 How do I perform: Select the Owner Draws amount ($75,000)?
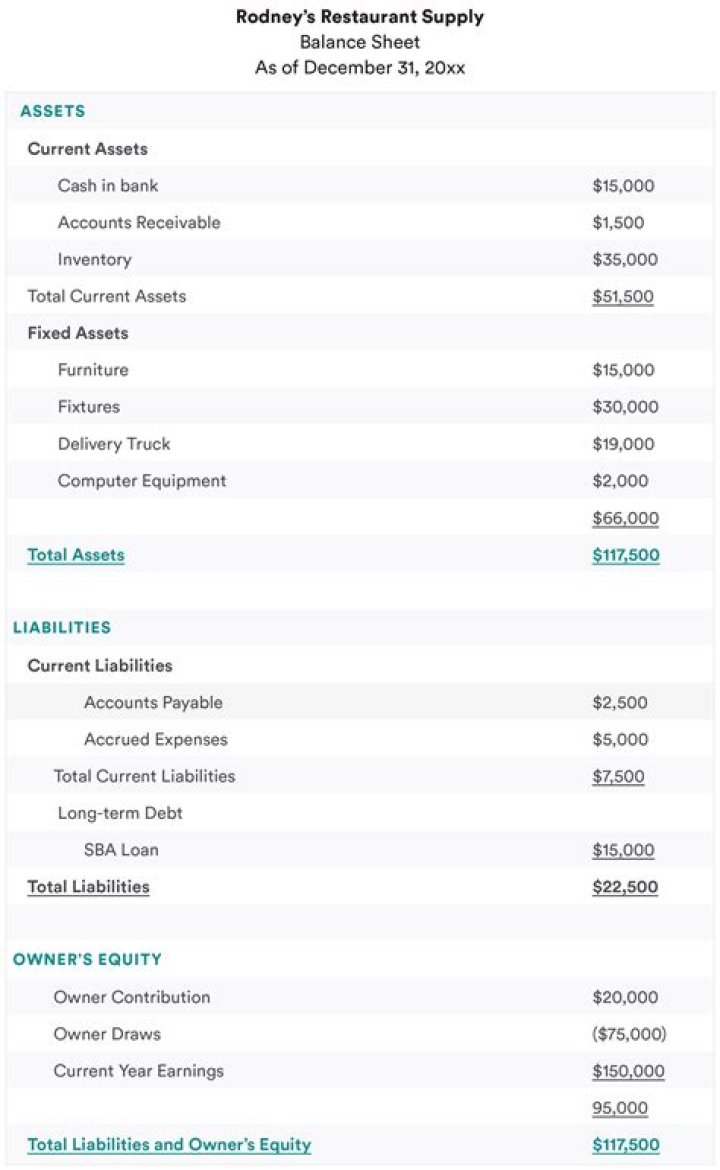tap(628, 1034)
